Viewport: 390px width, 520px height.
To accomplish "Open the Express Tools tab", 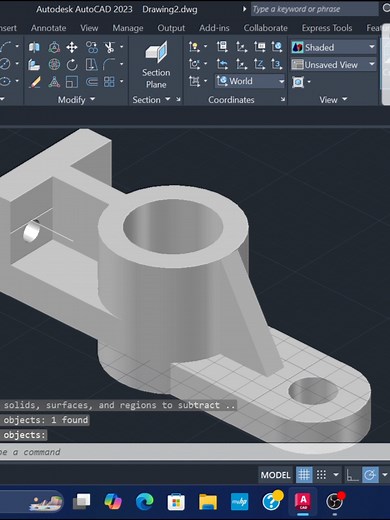I will [x=327, y=28].
